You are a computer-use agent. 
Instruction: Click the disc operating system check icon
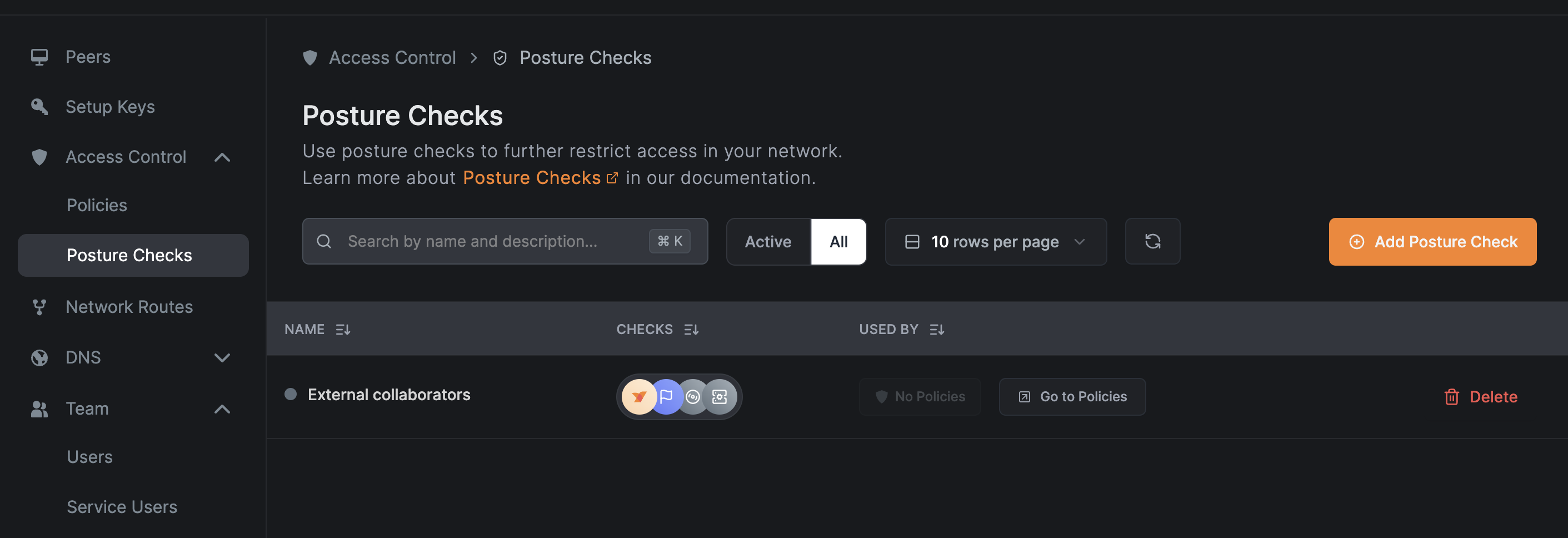pos(693,397)
